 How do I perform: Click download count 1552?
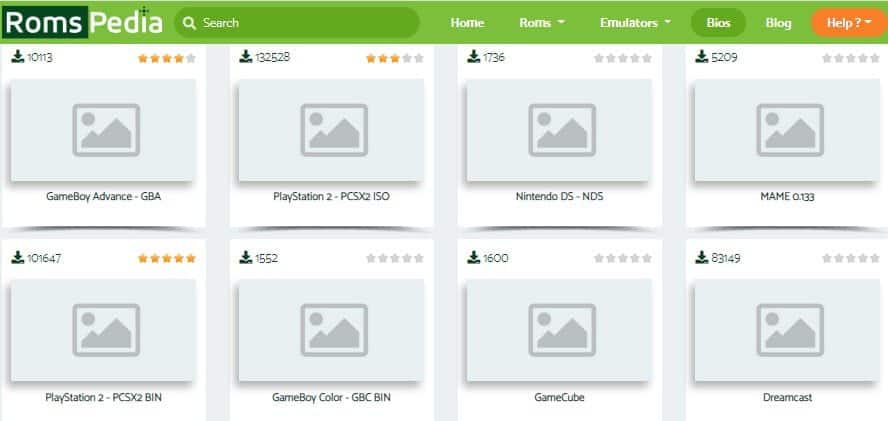tap(267, 258)
